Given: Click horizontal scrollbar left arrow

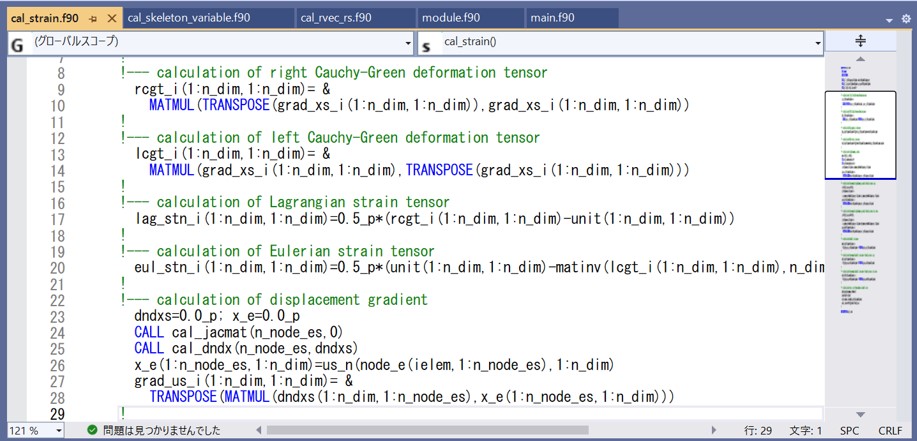Looking at the screenshot, I should click(x=258, y=430).
